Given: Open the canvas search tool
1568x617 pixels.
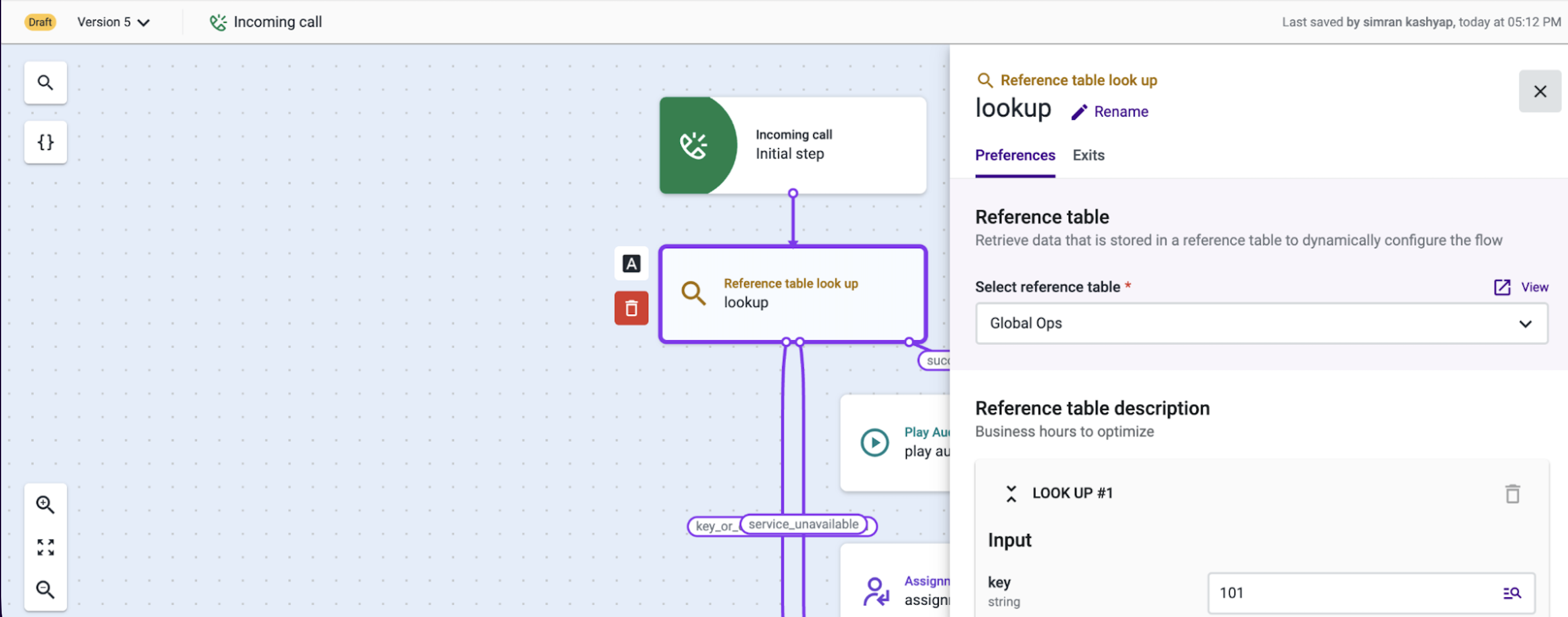Looking at the screenshot, I should [x=46, y=83].
